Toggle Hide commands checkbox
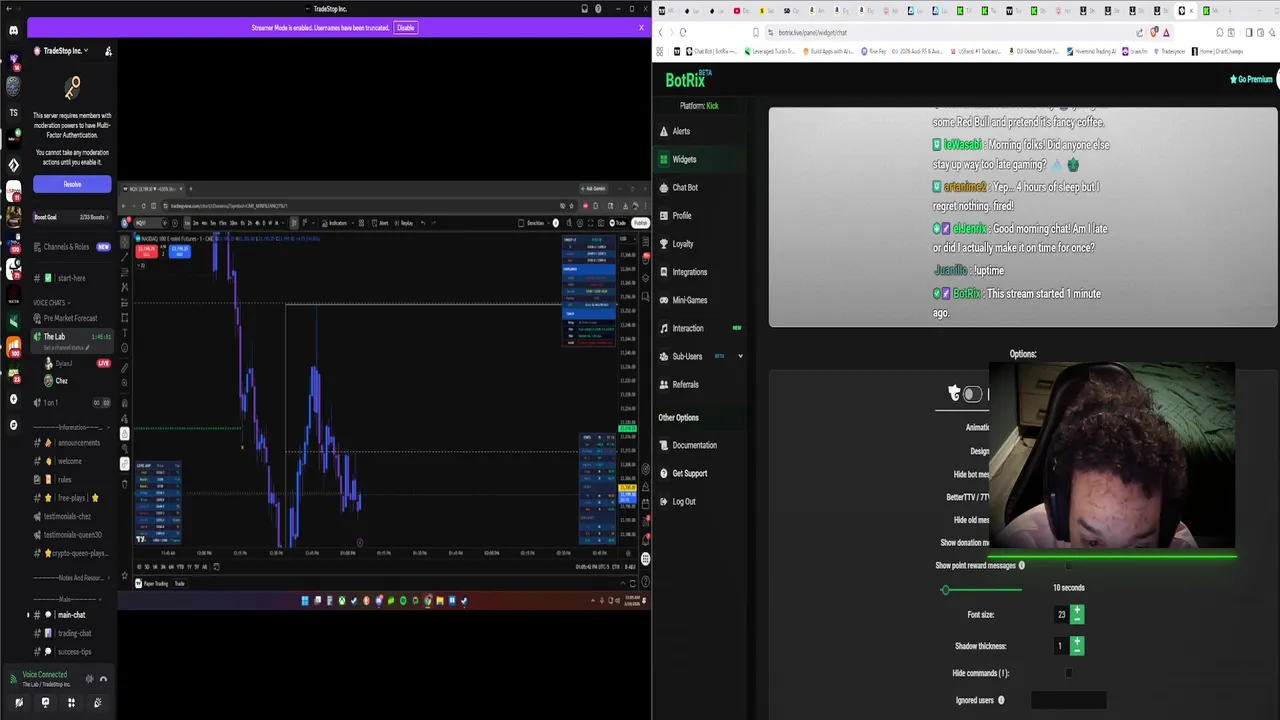Image resolution: width=1280 pixels, height=720 pixels. (1068, 673)
